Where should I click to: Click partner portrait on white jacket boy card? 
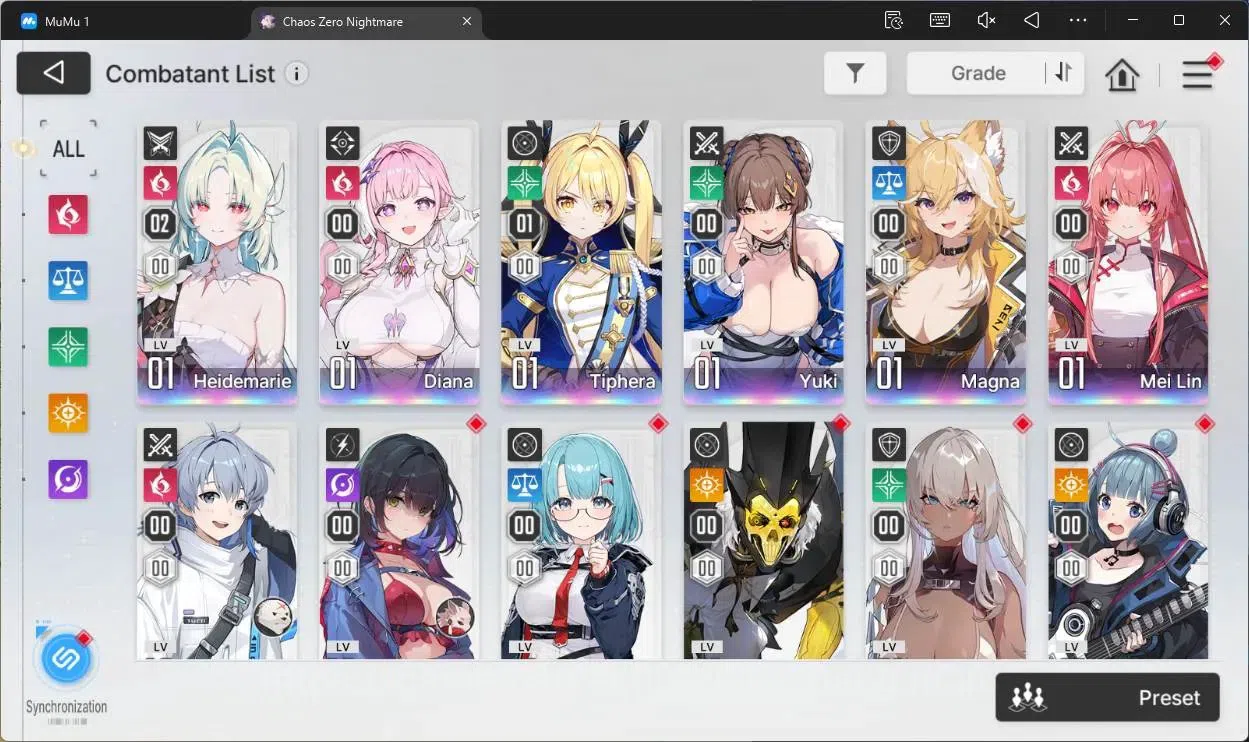(272, 617)
